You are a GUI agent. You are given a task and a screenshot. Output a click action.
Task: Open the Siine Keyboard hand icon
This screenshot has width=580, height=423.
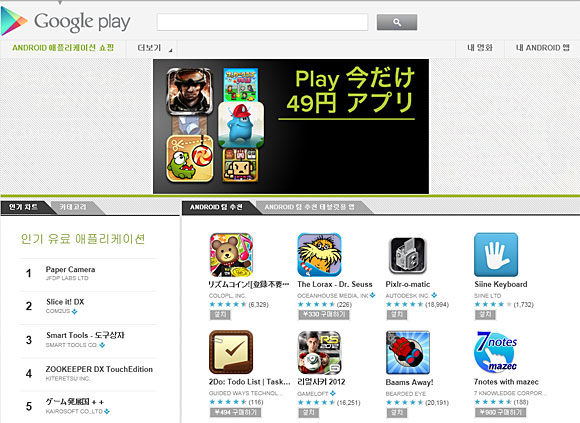tap(496, 255)
